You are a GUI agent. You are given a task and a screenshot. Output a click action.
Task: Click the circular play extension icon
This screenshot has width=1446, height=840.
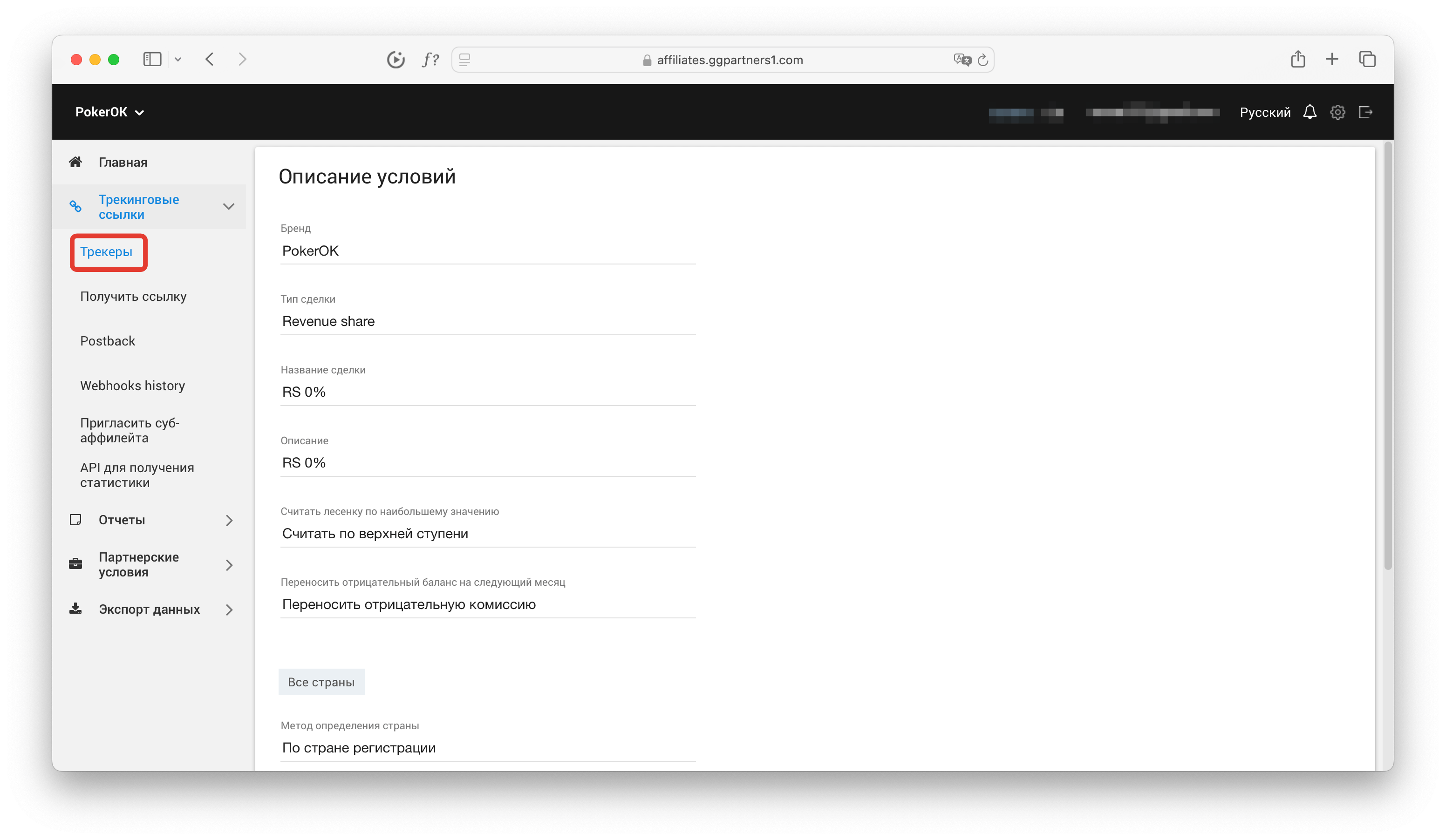(x=396, y=60)
